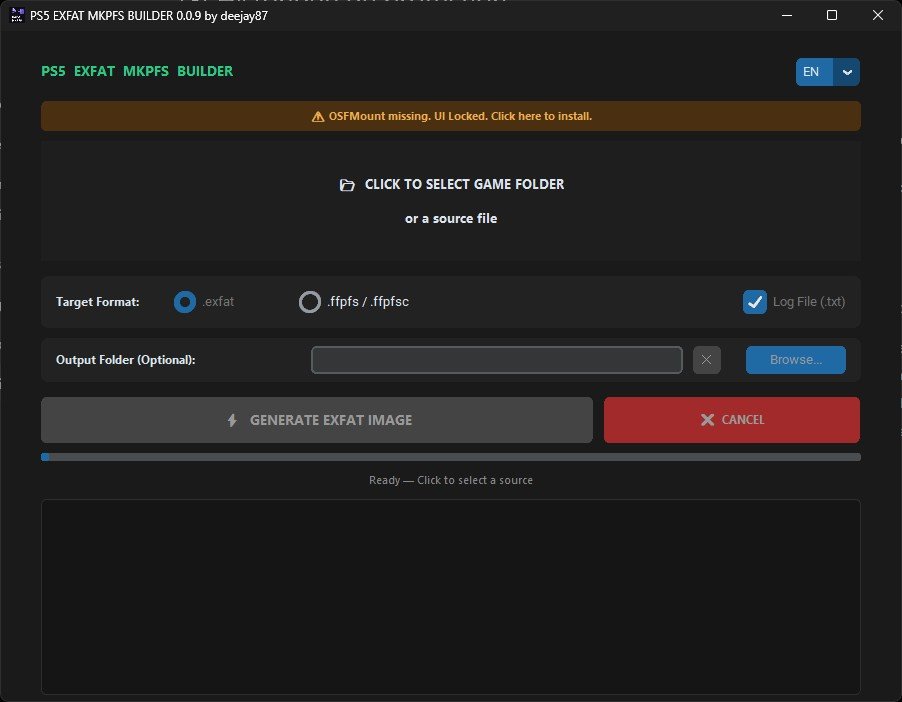This screenshot has height=702, width=902.
Task: Expand the language dropdown arrow
Action: 847,72
